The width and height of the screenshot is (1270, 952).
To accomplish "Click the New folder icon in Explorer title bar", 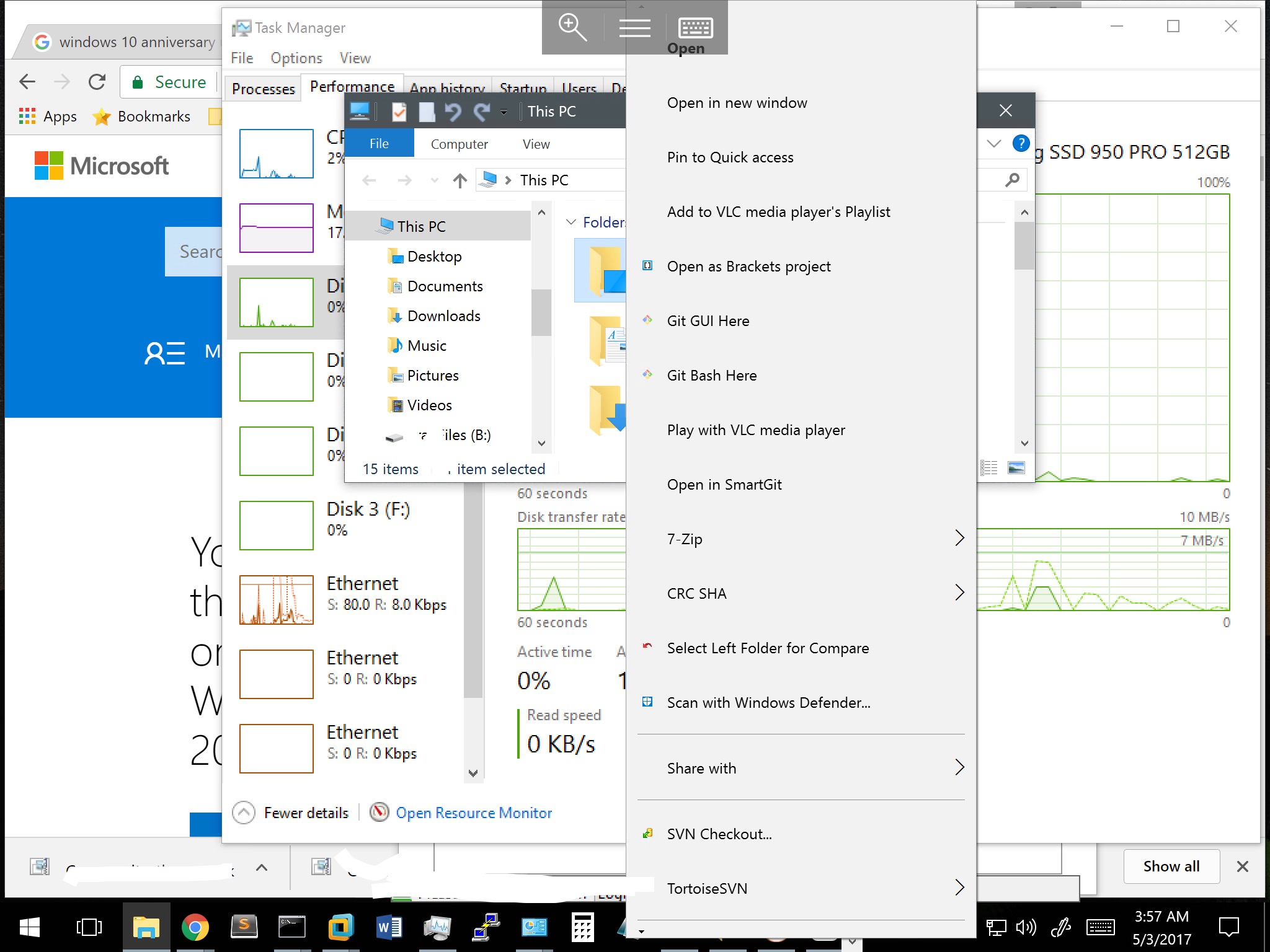I will (x=427, y=112).
